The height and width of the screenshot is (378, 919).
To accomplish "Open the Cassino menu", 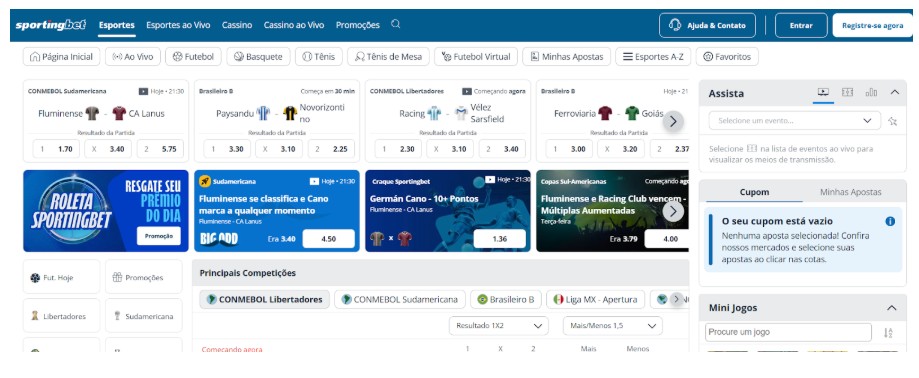I will pos(237,25).
